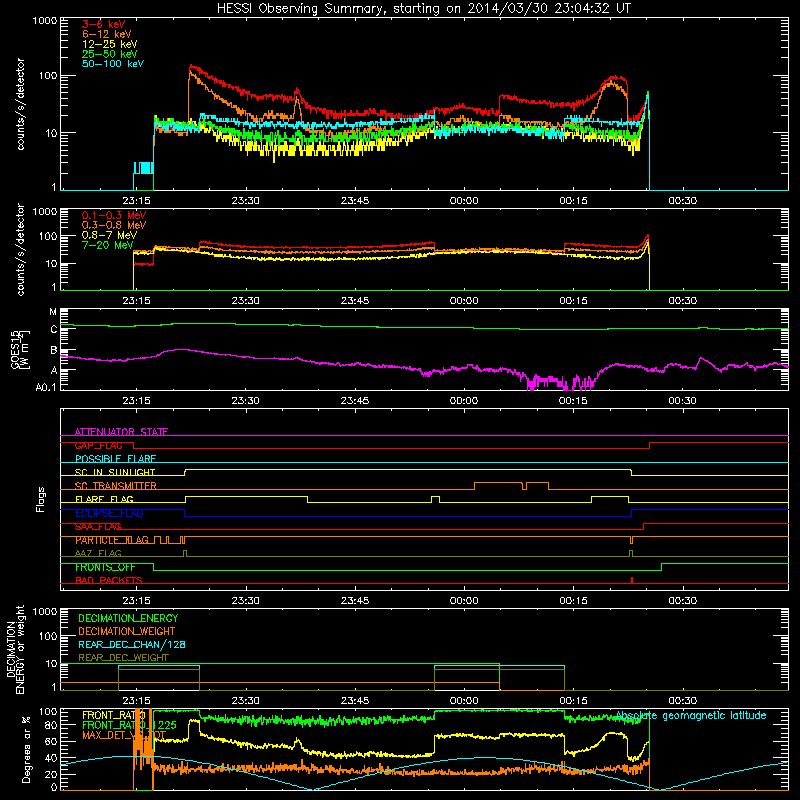Click the 00:00 tick under the decimation panel
800x800 pixels.
click(x=464, y=701)
